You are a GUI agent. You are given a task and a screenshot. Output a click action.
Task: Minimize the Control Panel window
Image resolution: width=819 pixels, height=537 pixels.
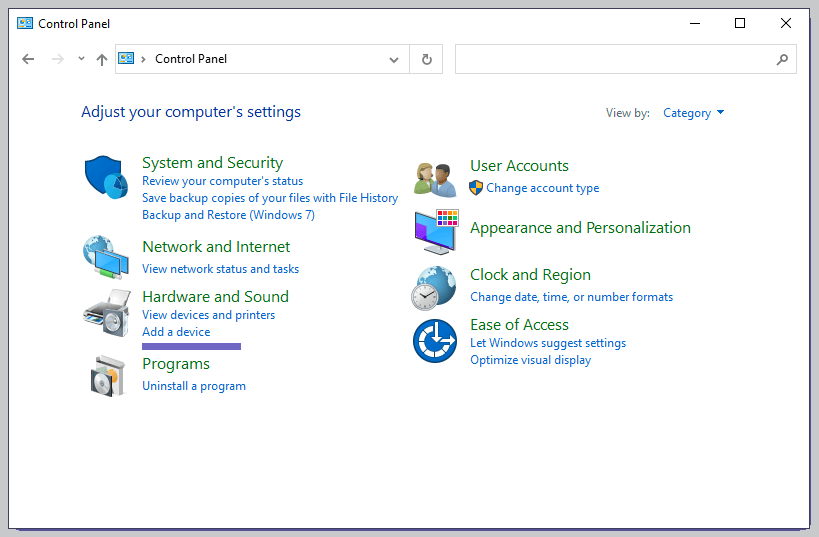pyautogui.click(x=695, y=23)
